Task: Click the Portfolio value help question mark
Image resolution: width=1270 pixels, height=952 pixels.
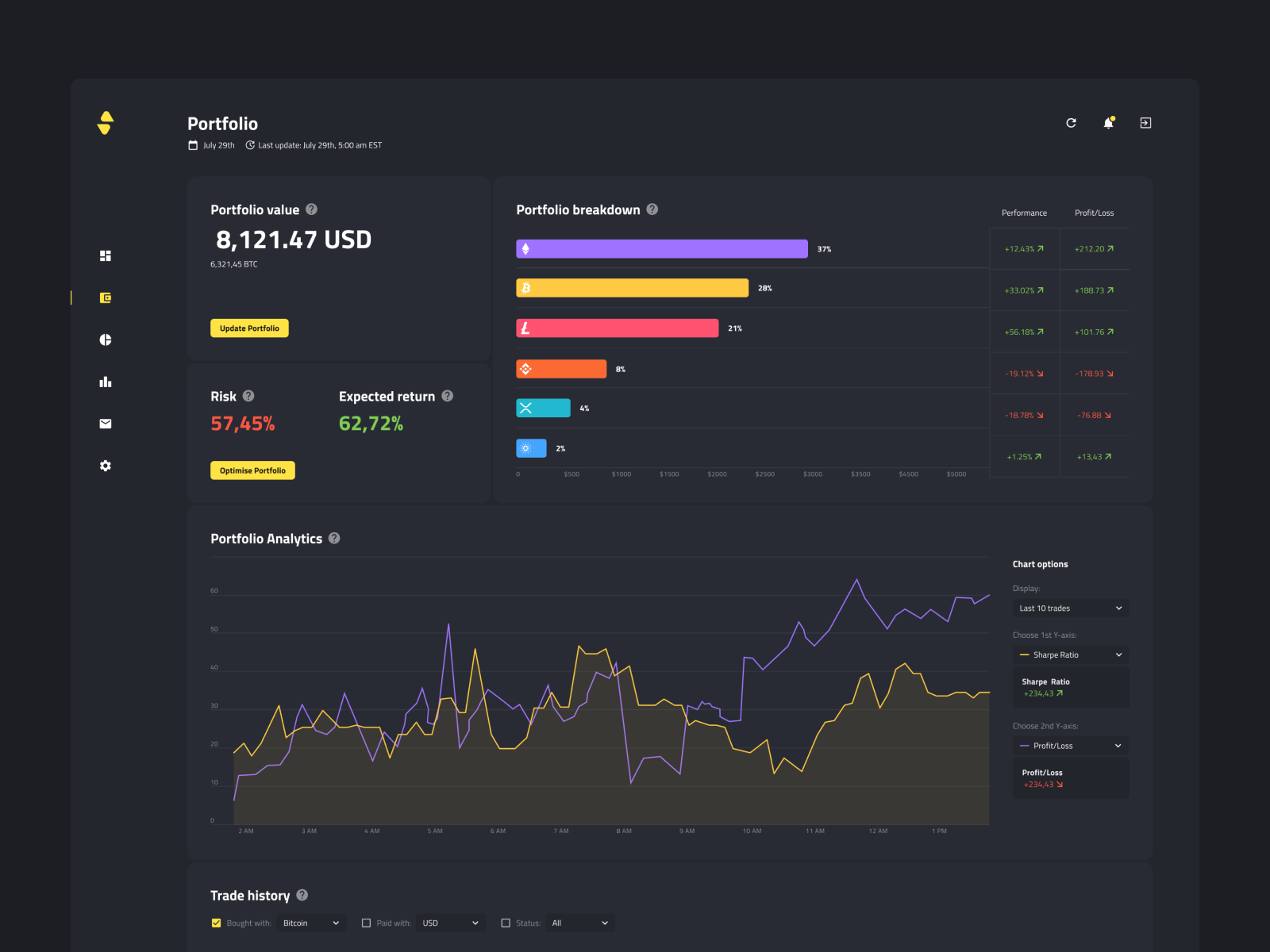Action: 311,209
